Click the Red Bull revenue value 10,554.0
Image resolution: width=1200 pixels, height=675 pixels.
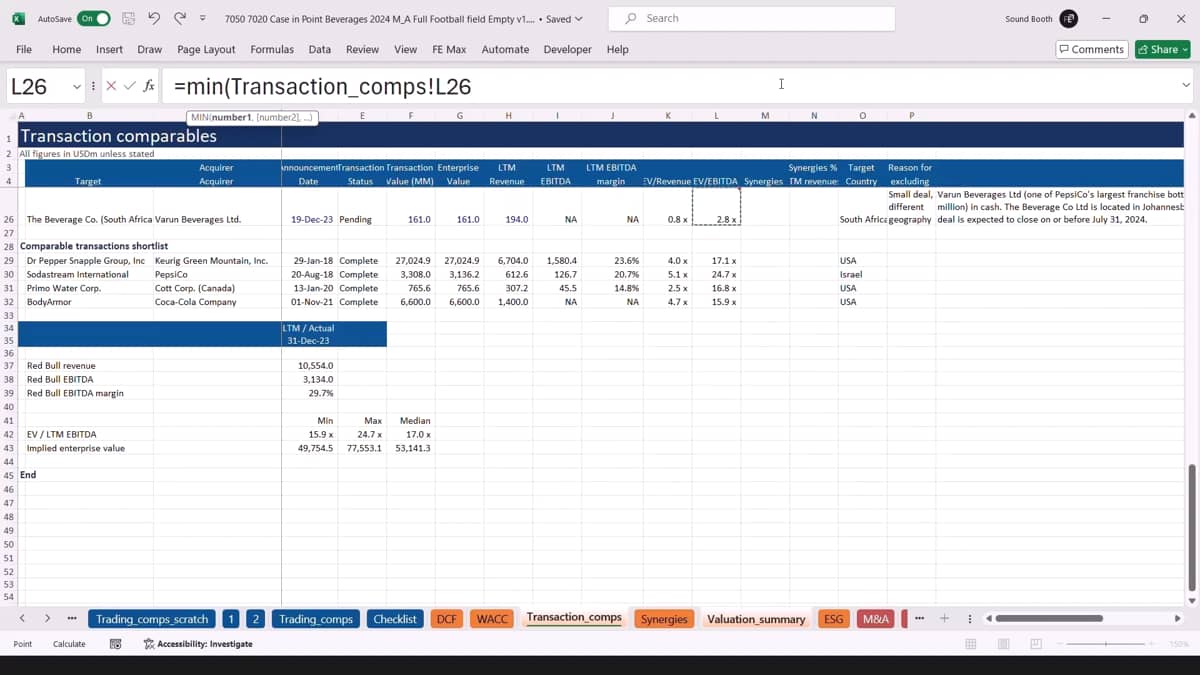(x=310, y=366)
